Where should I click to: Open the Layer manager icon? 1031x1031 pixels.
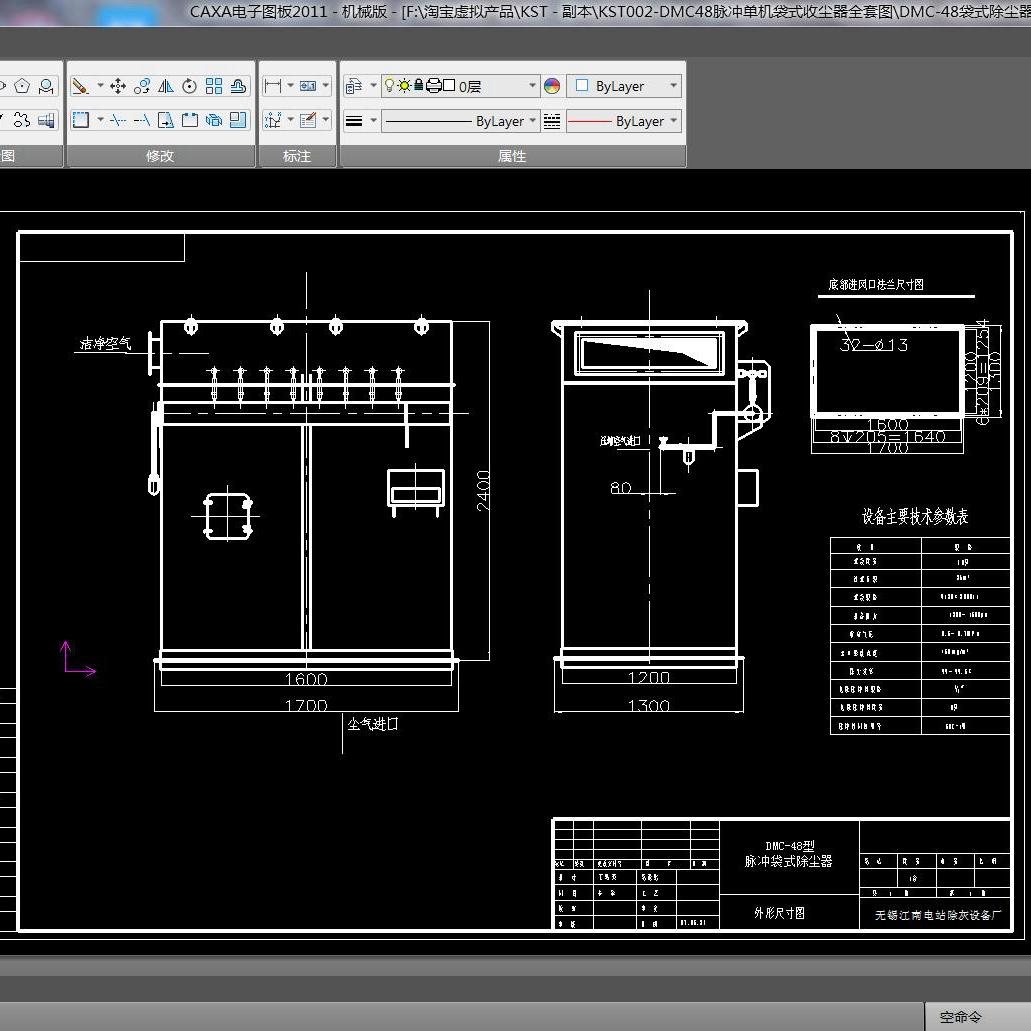pos(354,86)
